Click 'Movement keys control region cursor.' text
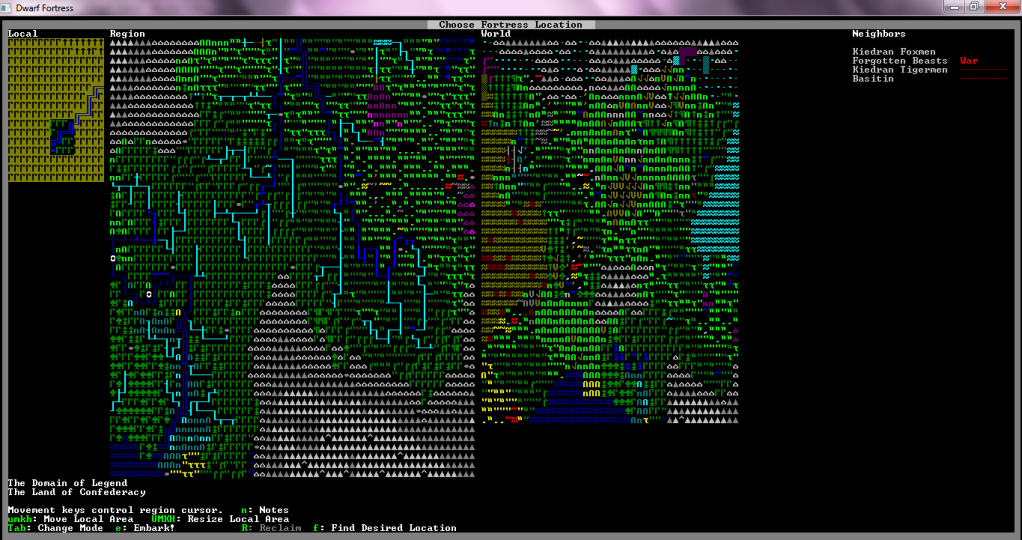This screenshot has width=1022, height=540. click(115, 510)
